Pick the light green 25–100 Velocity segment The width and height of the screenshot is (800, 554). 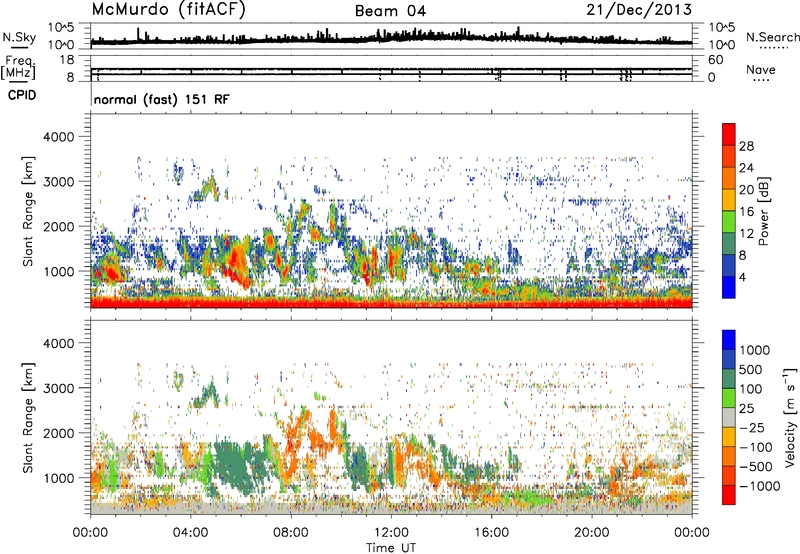(x=729, y=398)
